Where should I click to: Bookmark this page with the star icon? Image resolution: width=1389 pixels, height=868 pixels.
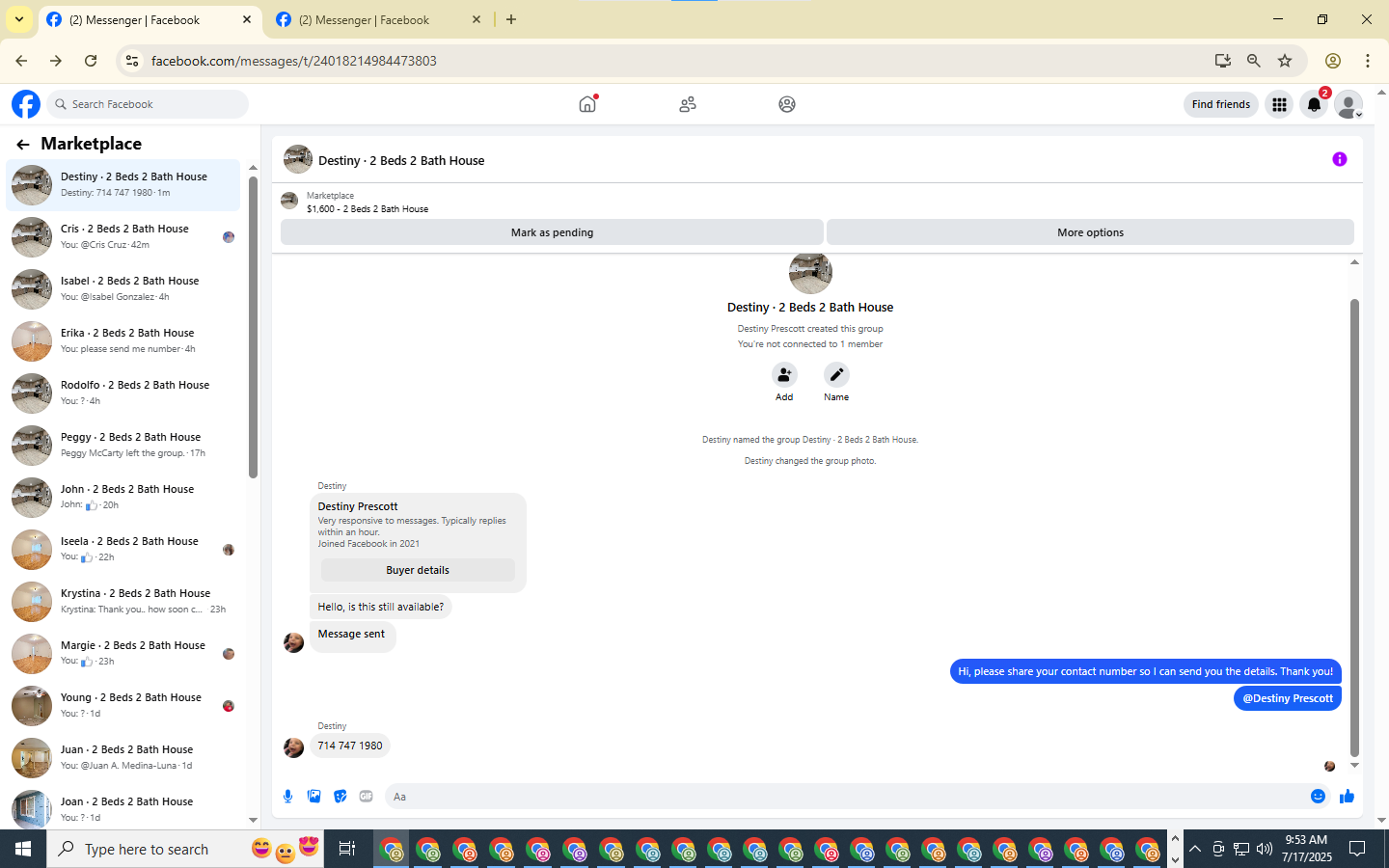pos(1285,61)
